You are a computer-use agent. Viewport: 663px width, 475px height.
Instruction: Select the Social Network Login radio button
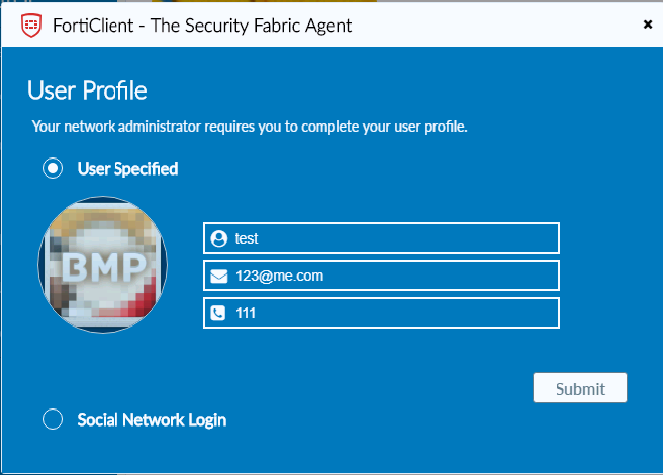53,419
